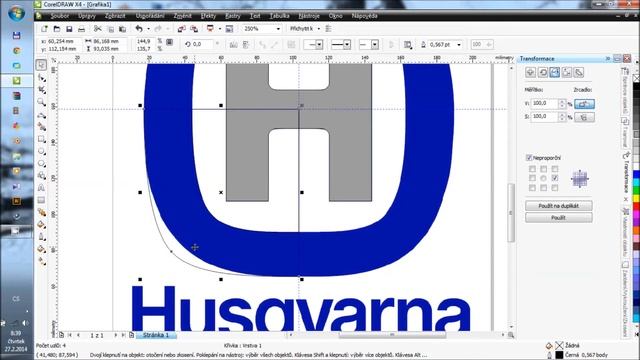Select the Outline pen tool
640x360 pixels.
41,237
